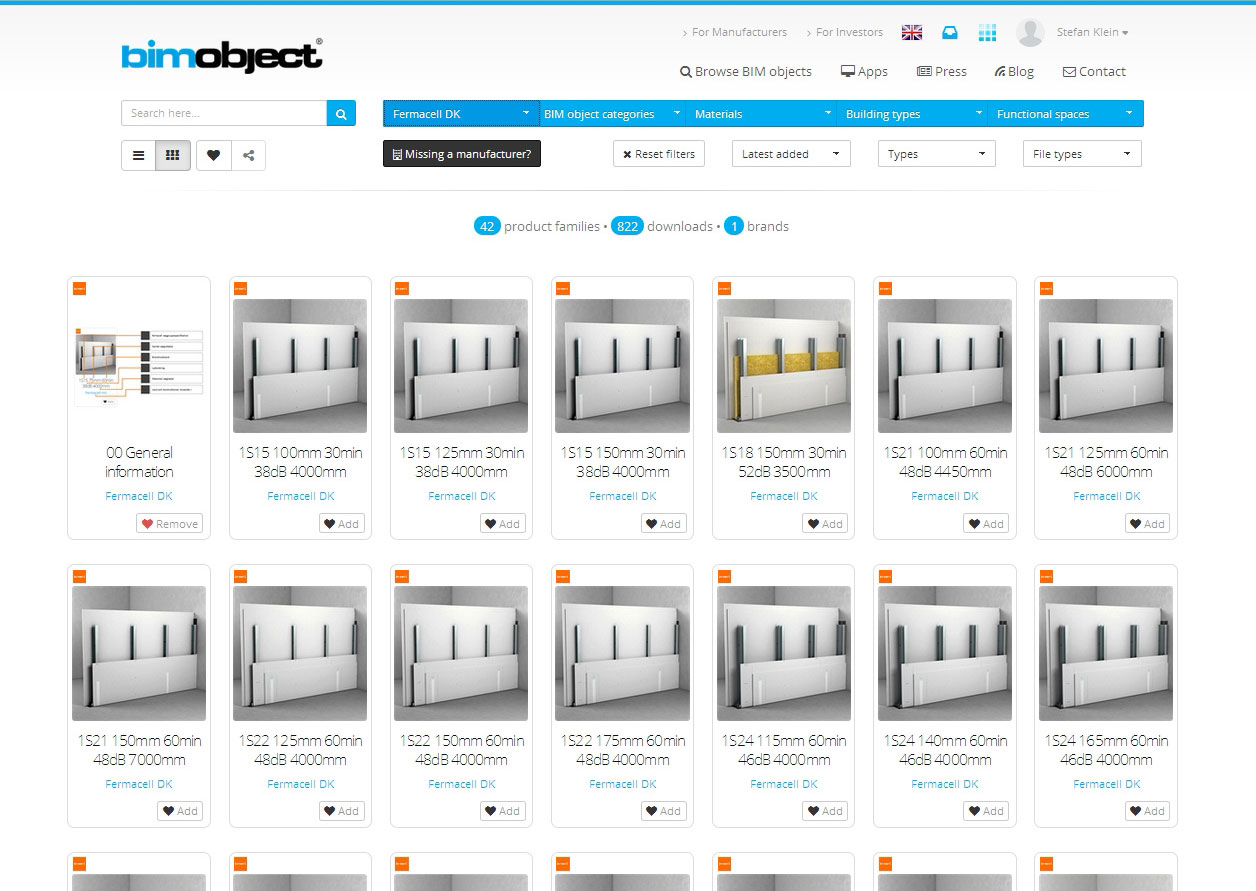Expand the Building types dropdown

(x=913, y=114)
